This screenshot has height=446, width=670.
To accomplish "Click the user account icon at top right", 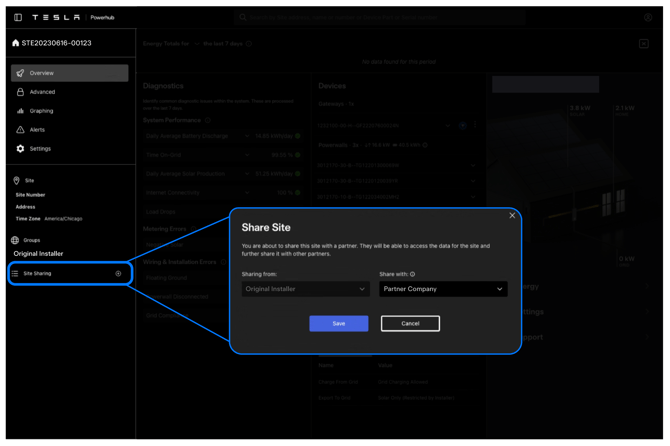I will [x=648, y=17].
